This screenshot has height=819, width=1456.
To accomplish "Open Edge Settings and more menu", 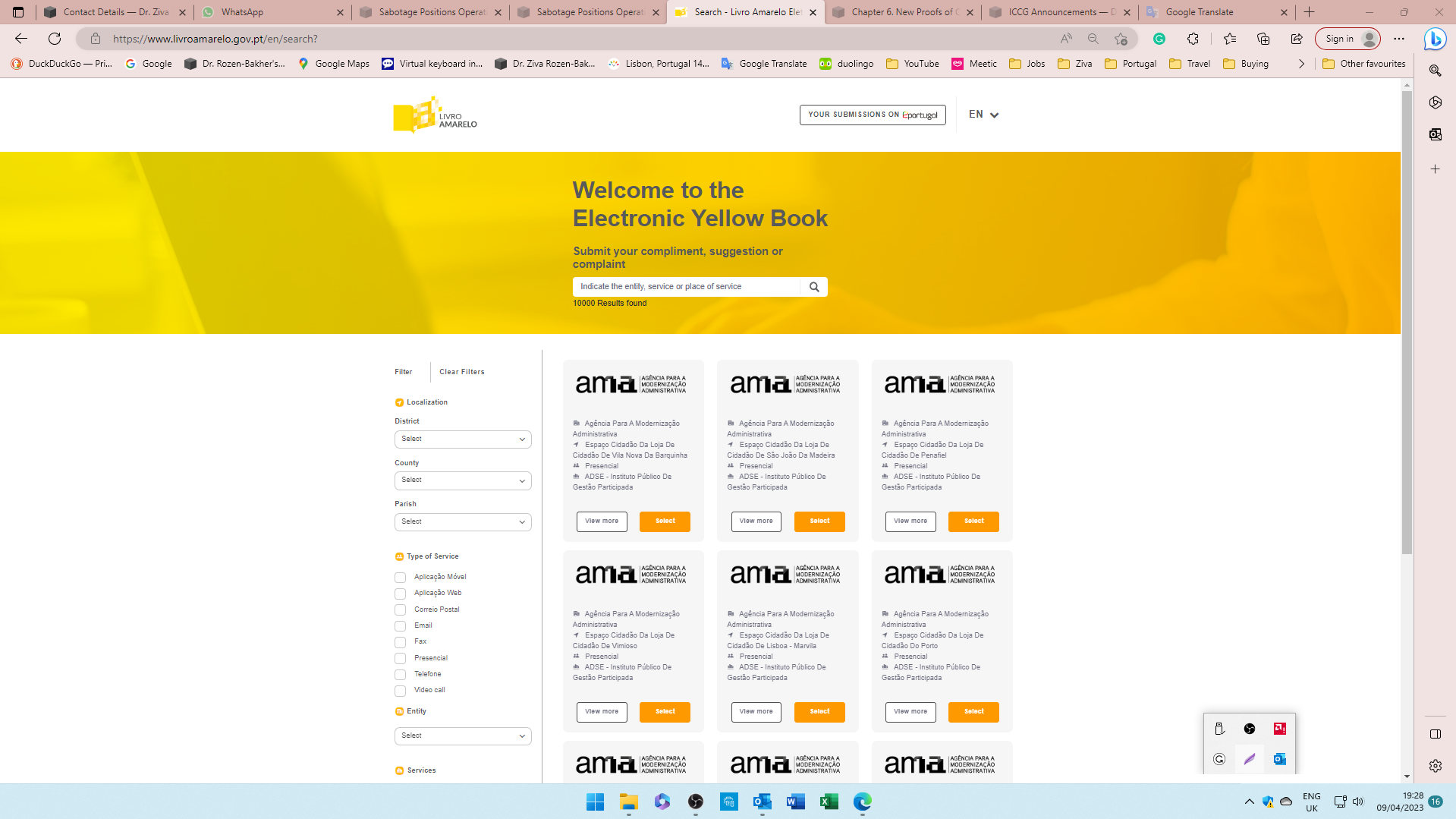I will tap(1399, 39).
